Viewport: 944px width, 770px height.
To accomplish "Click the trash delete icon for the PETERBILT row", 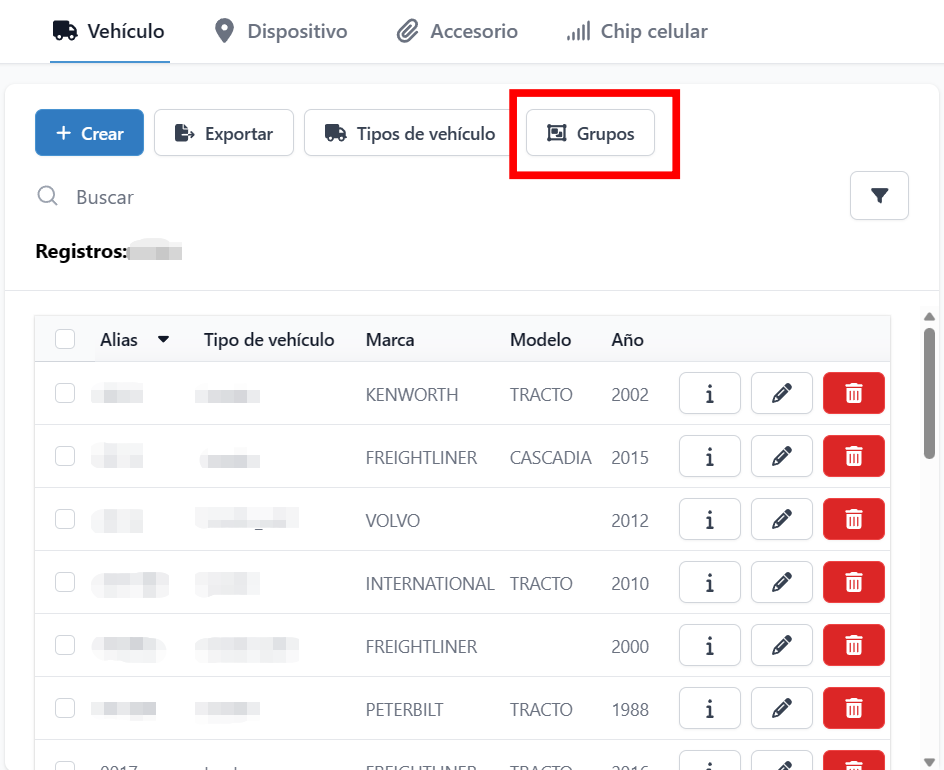I will tap(853, 708).
